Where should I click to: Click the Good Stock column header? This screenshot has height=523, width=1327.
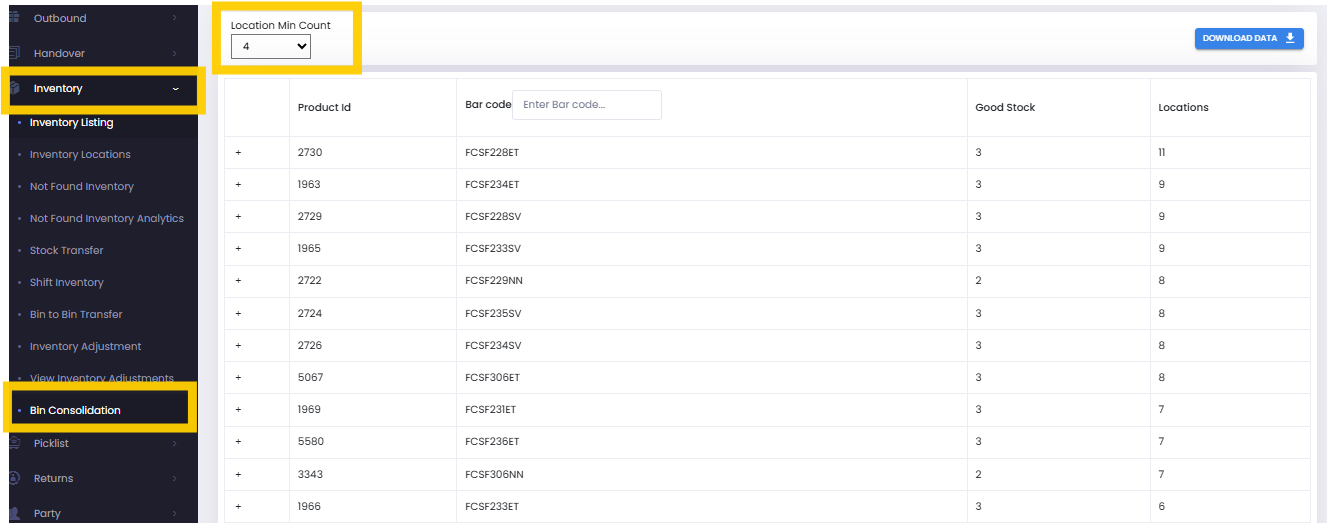(1005, 107)
